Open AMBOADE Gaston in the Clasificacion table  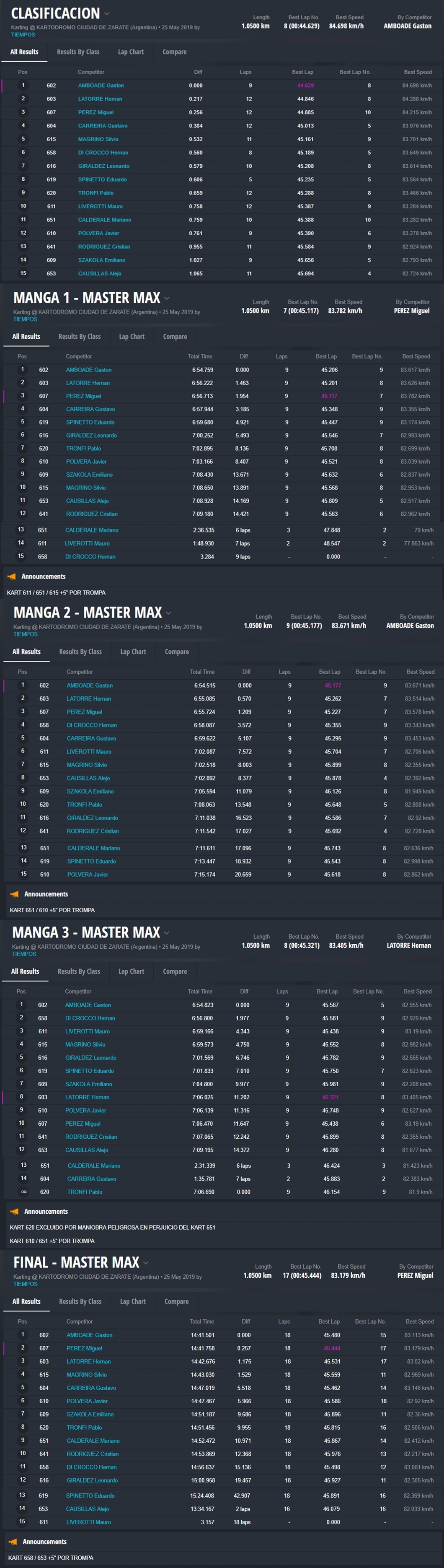point(101,86)
